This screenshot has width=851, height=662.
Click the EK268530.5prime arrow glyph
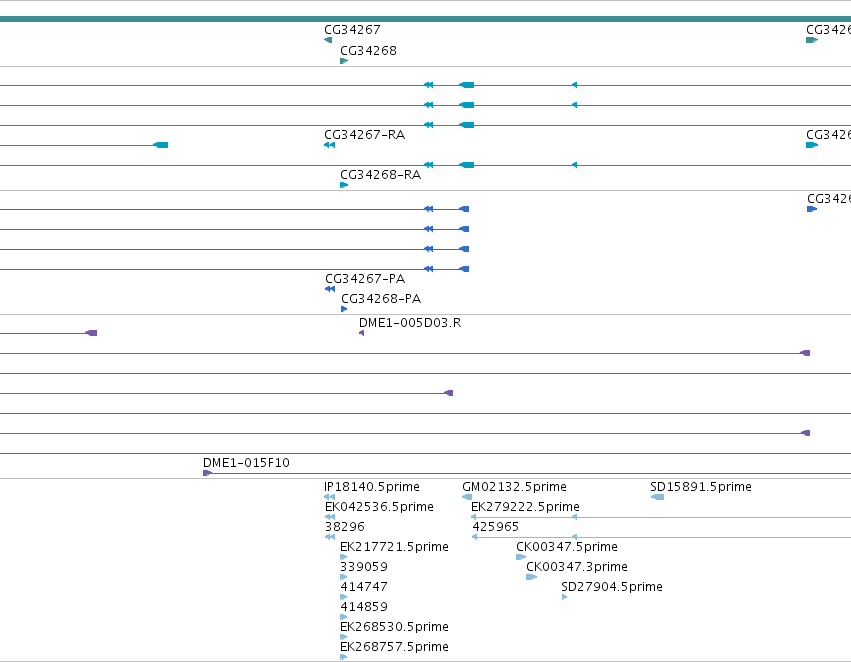pyautogui.click(x=344, y=637)
